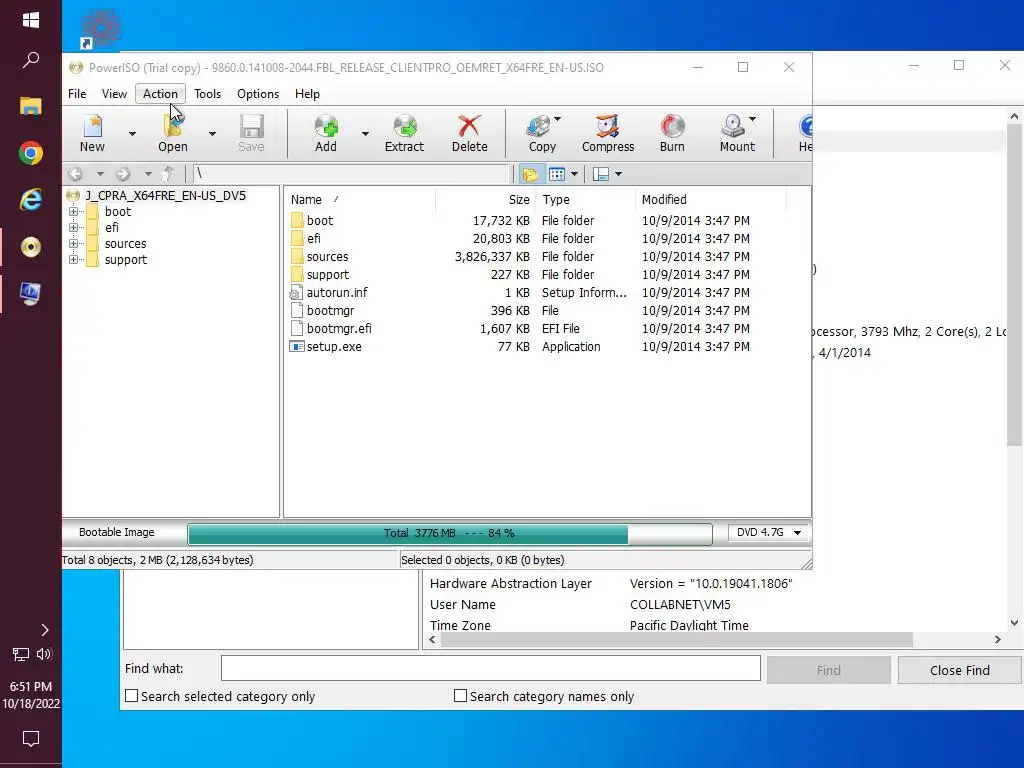The height and width of the screenshot is (768, 1024).
Task: Open the Options menu
Action: [x=258, y=94]
